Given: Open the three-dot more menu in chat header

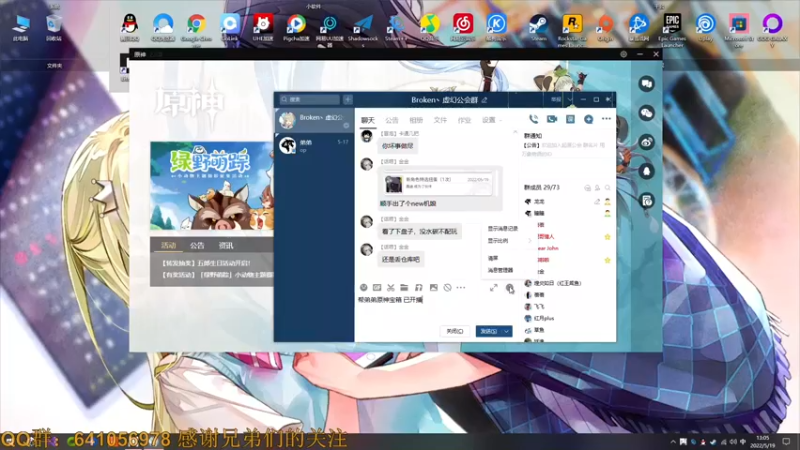Looking at the screenshot, I should [606, 119].
